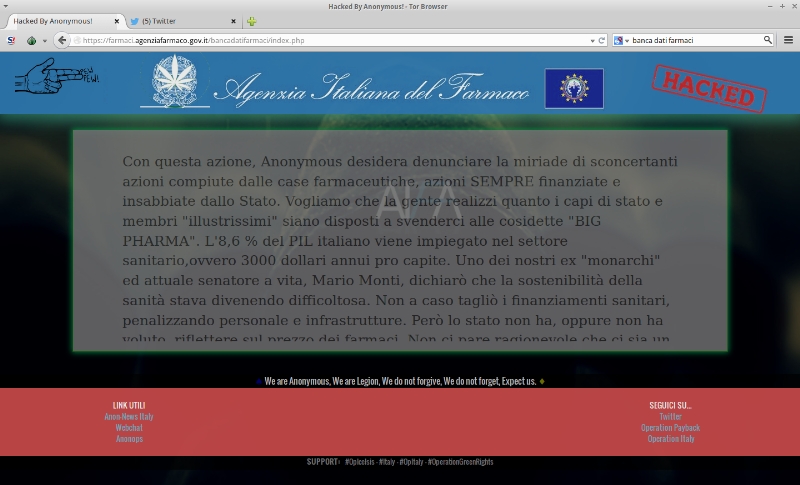Click the 'SUPPORT:' label
This screenshot has height=485, width=800.
(x=323, y=462)
